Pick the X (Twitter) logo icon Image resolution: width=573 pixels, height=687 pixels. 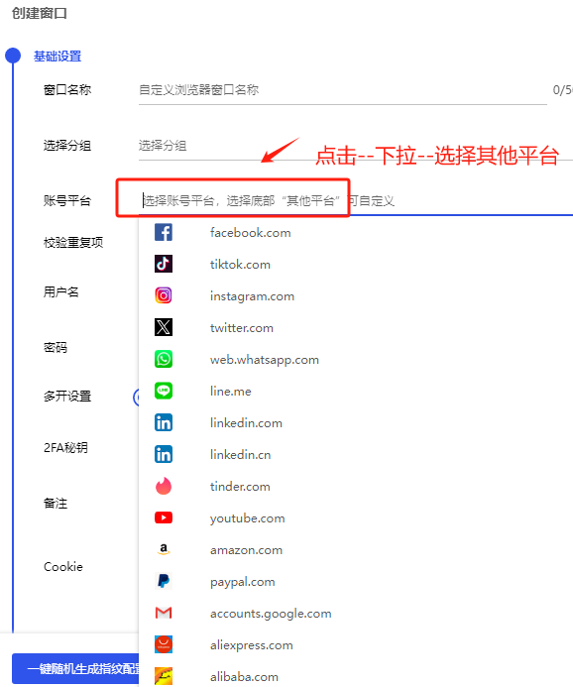(x=163, y=327)
